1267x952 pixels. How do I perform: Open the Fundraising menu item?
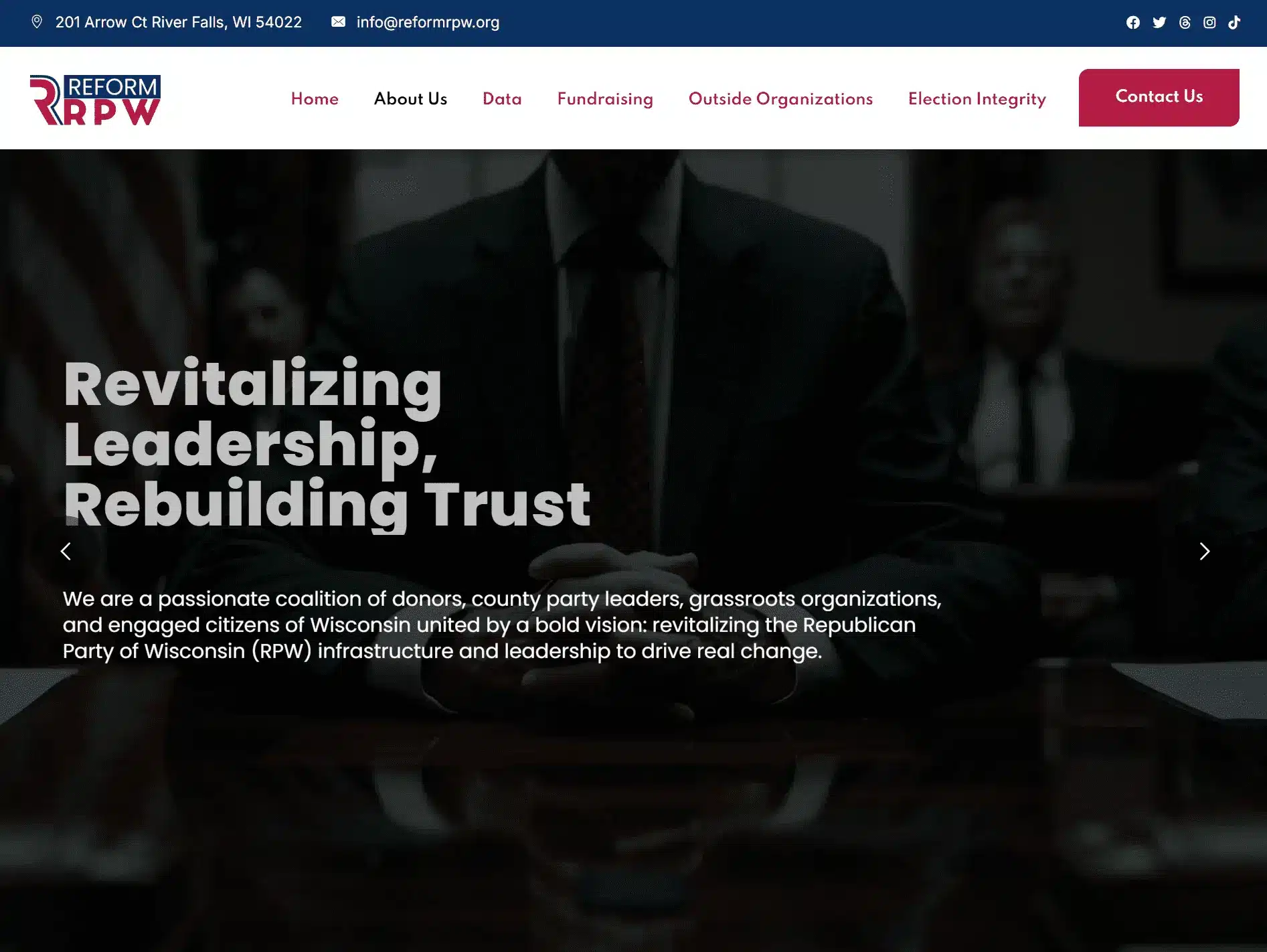click(x=605, y=98)
